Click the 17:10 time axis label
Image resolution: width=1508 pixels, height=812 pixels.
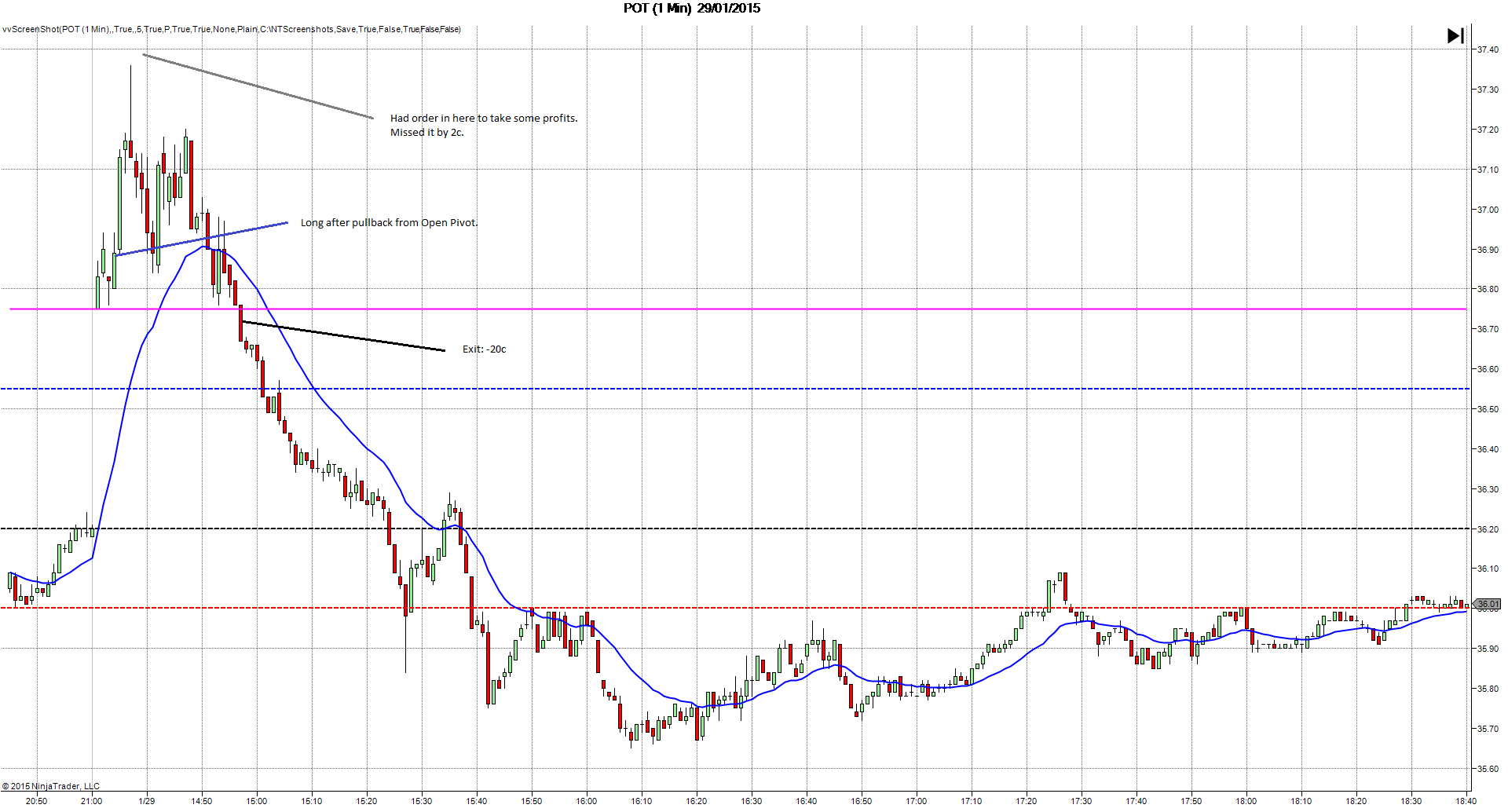(972, 802)
